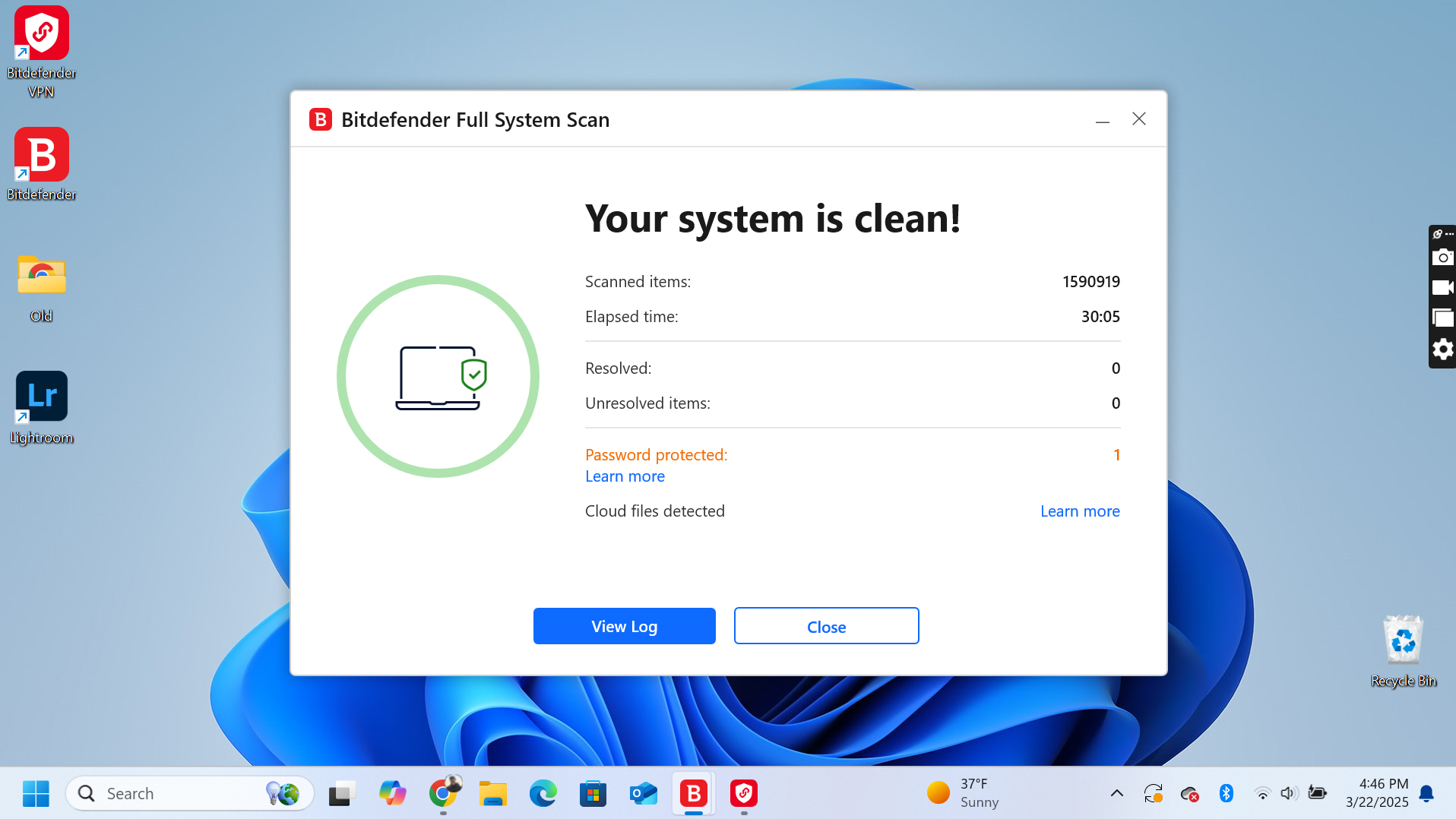The height and width of the screenshot is (819, 1456).
Task: Click the camera screenshot icon in side toolbar
Action: (1442, 258)
